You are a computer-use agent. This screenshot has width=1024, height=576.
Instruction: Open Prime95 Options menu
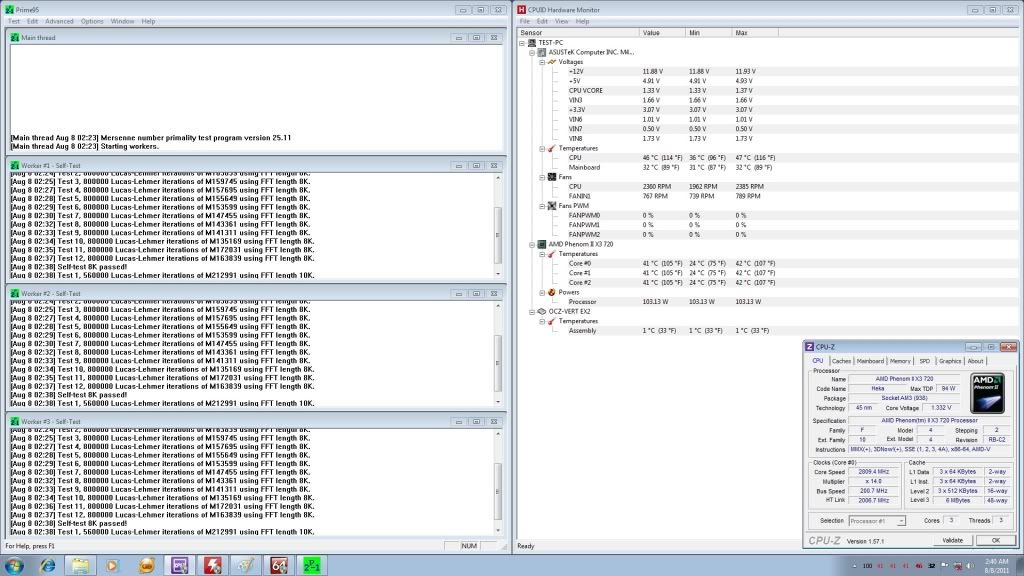pos(92,22)
